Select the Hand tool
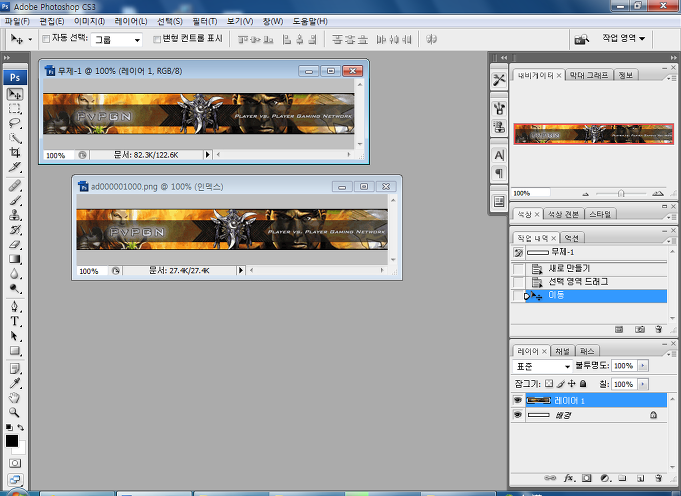Image resolution: width=681 pixels, height=496 pixels. point(15,398)
